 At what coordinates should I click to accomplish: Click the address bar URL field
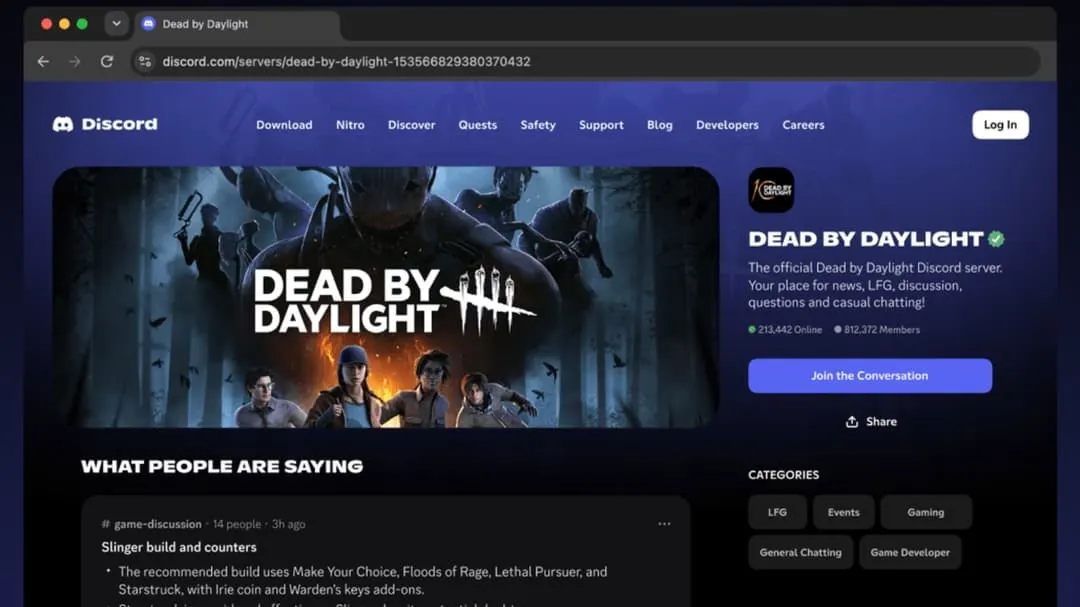(x=585, y=61)
